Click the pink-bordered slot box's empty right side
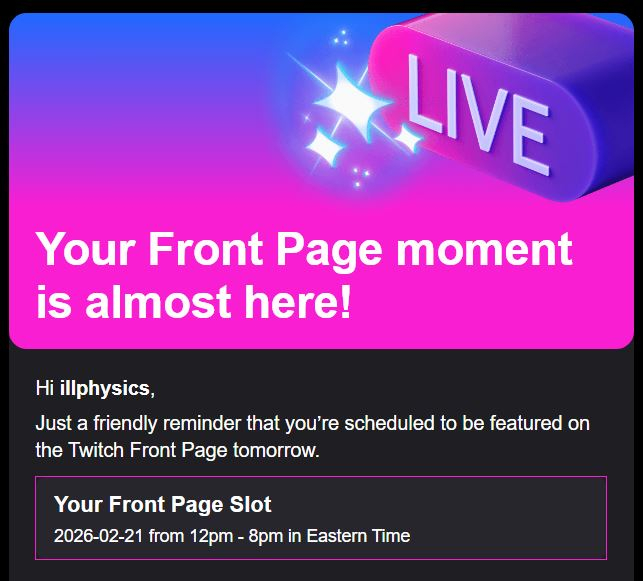This screenshot has height=581, width=643. (x=520, y=518)
